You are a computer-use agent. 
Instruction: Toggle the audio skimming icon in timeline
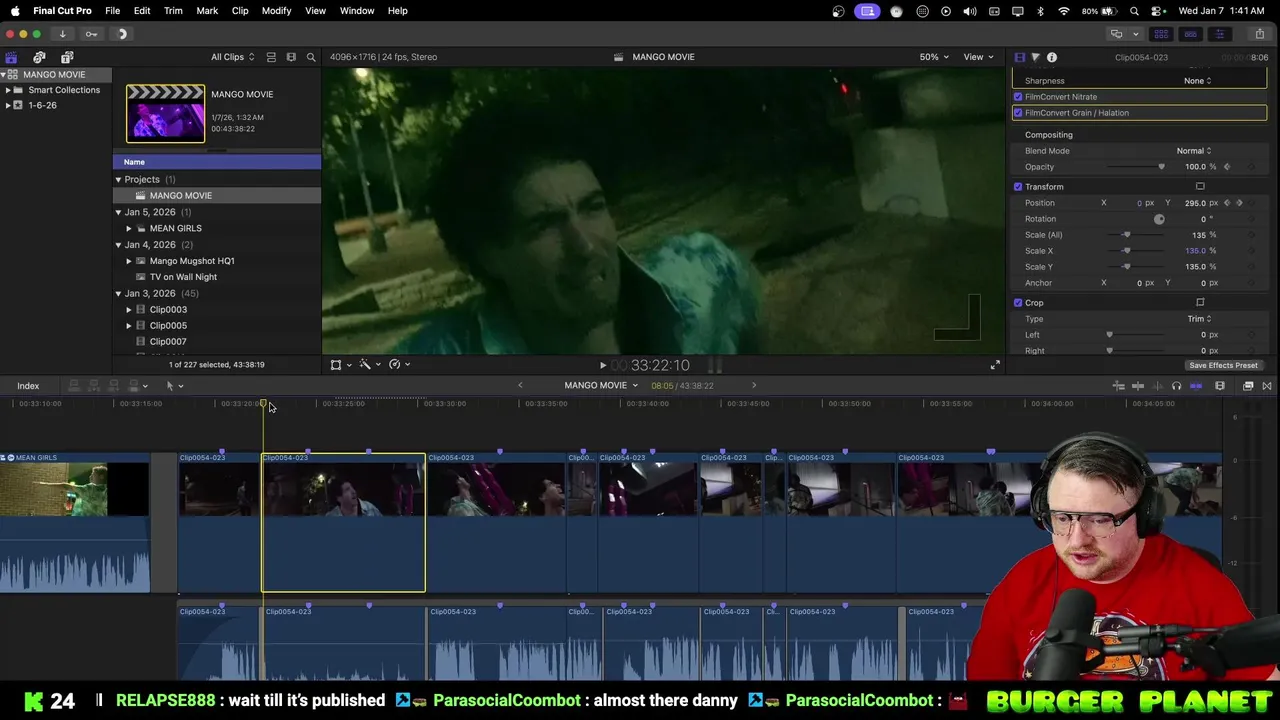pos(1157,386)
